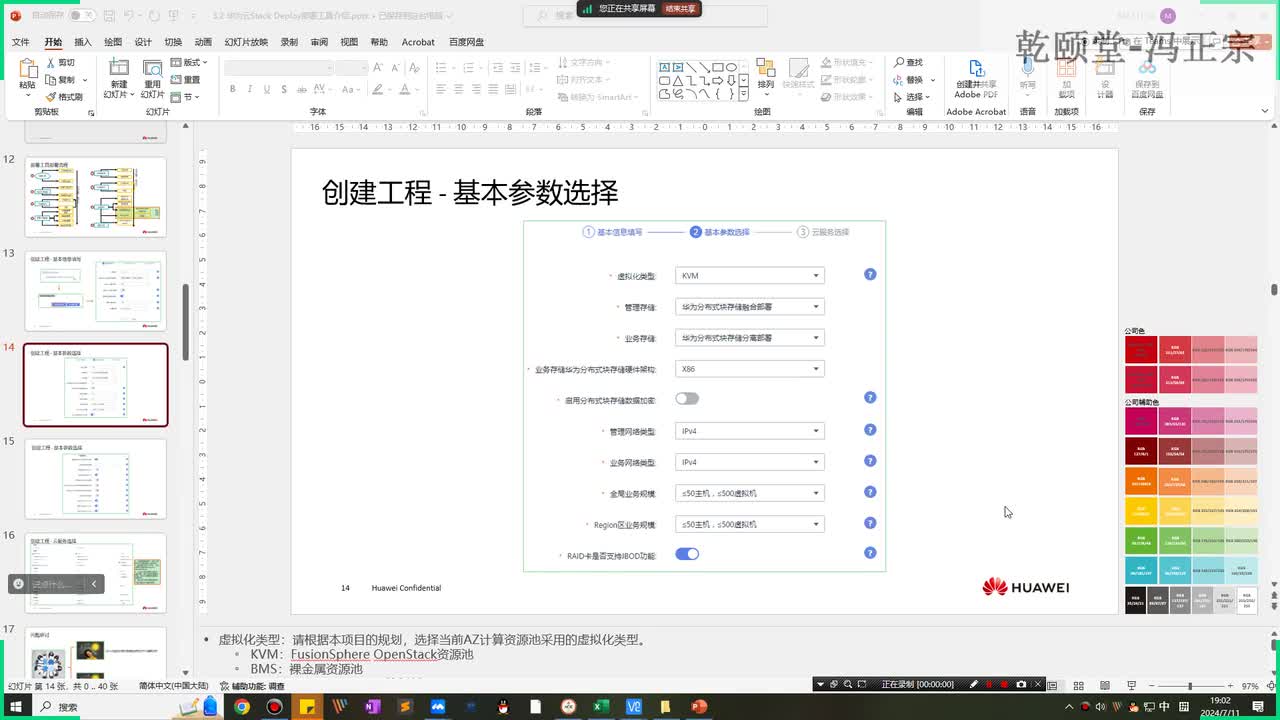1280x720 pixels.
Task: Toggle RAID卡是否支持JBOD功能 switch
Action: (x=687, y=553)
